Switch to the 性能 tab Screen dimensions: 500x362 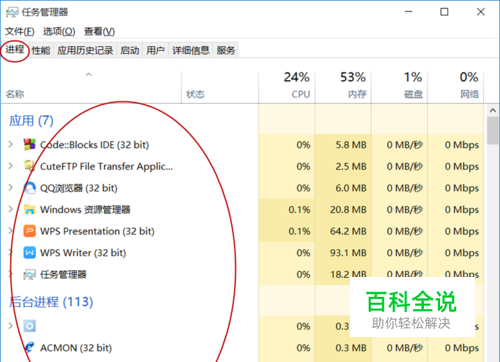click(x=41, y=50)
